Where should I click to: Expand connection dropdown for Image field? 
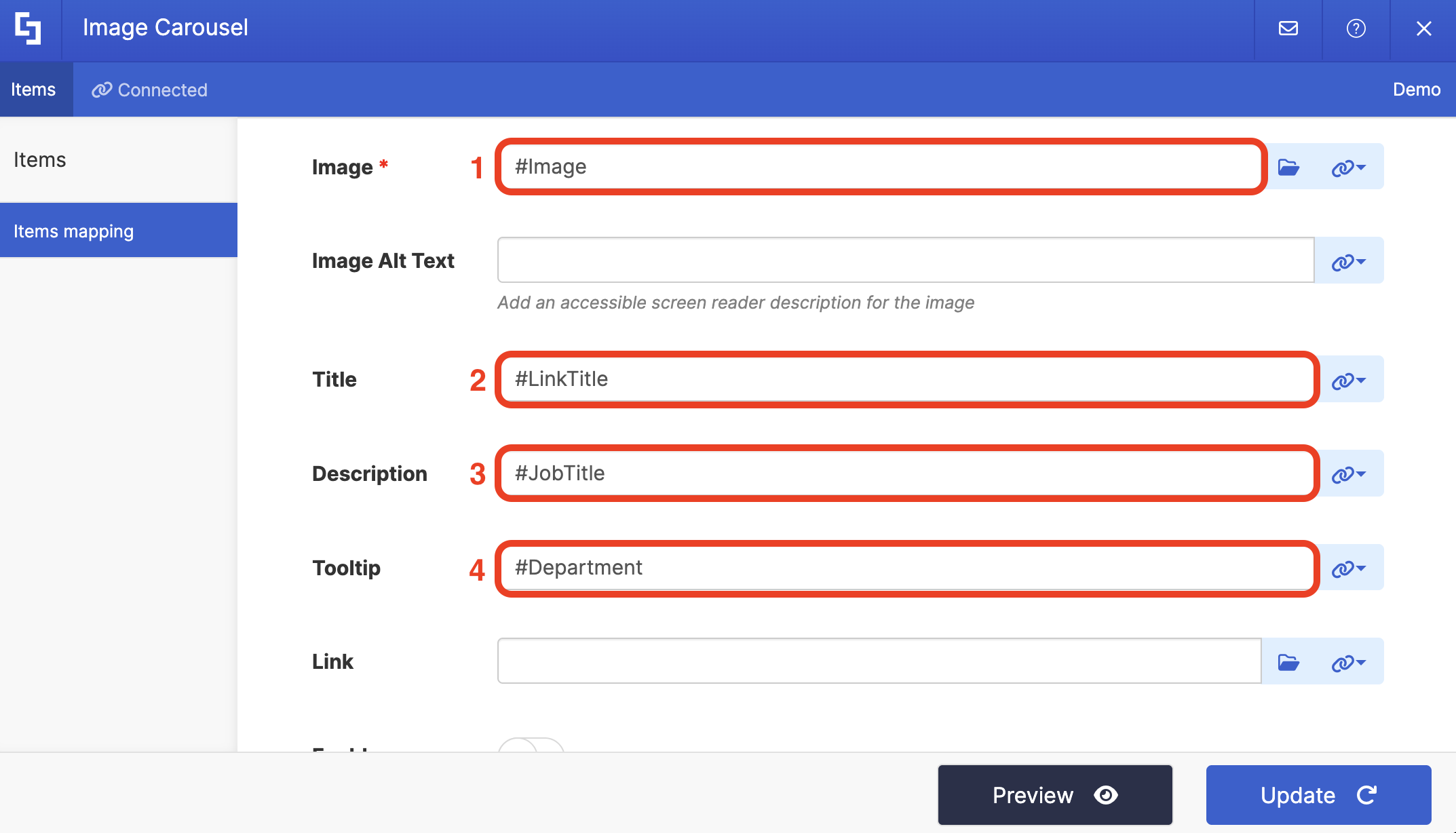(x=1348, y=167)
